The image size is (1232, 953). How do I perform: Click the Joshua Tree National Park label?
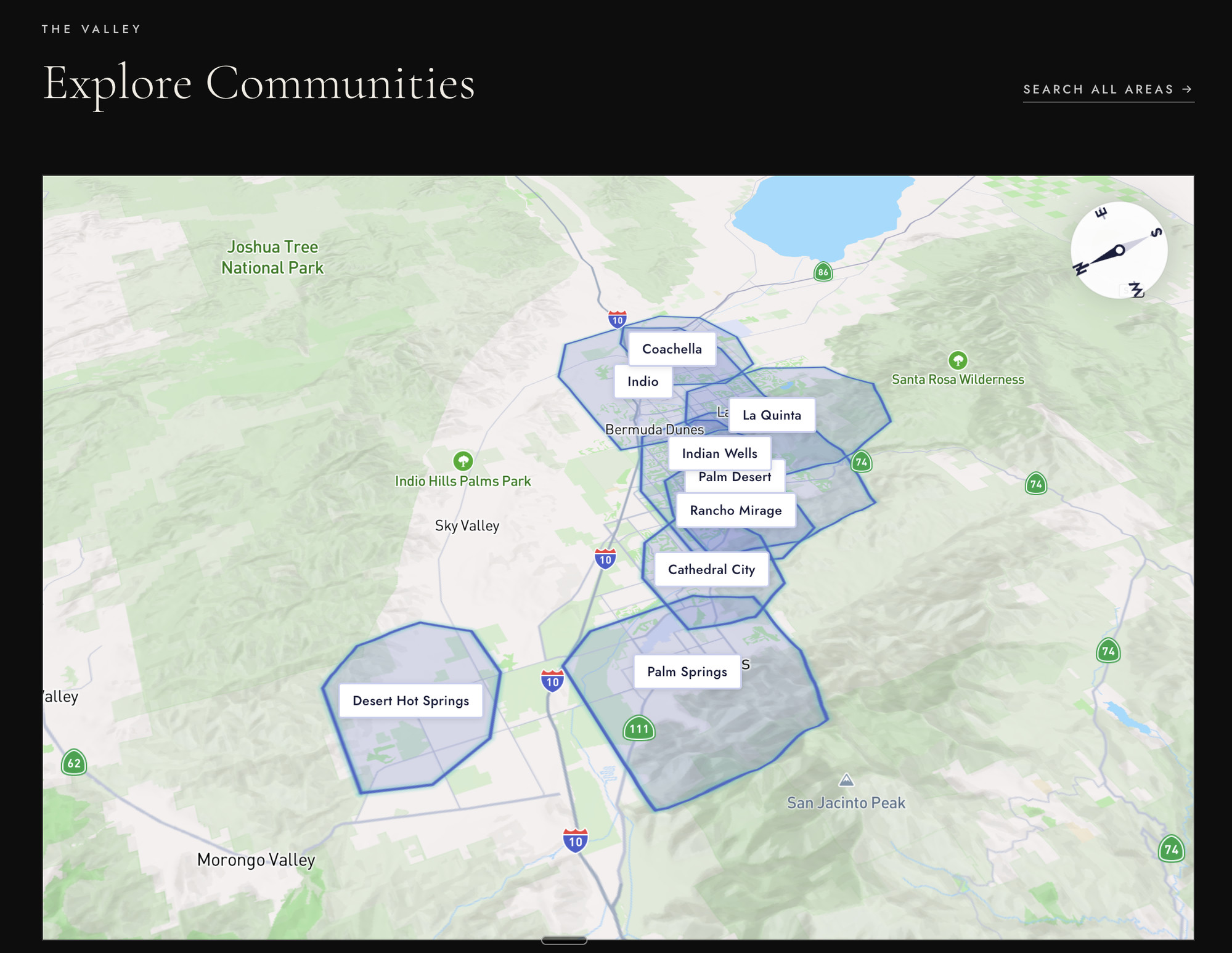[x=272, y=258]
